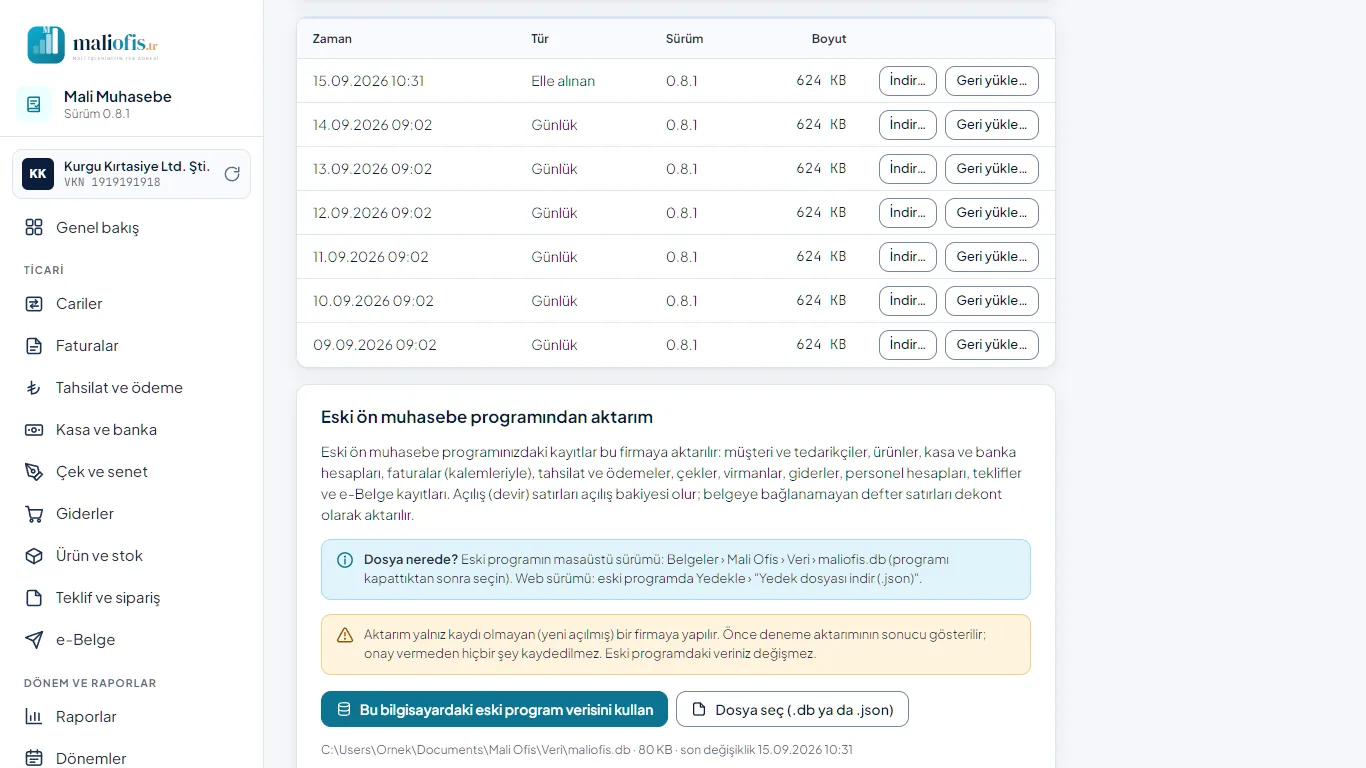This screenshot has width=1366, height=768.
Task: Click Dosya seç (.db ya da .json)
Action: click(x=792, y=709)
